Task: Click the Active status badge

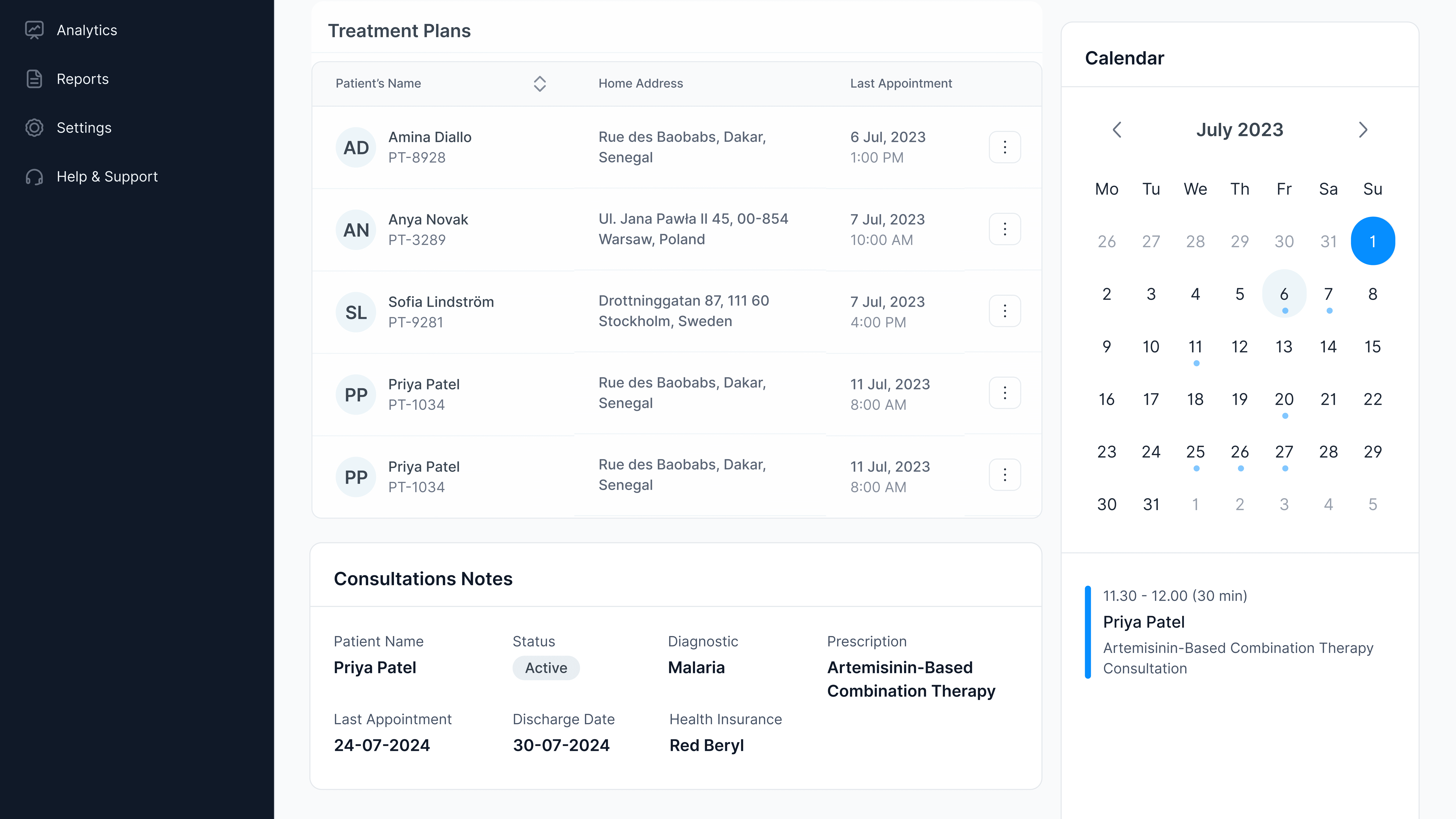Action: point(546,668)
